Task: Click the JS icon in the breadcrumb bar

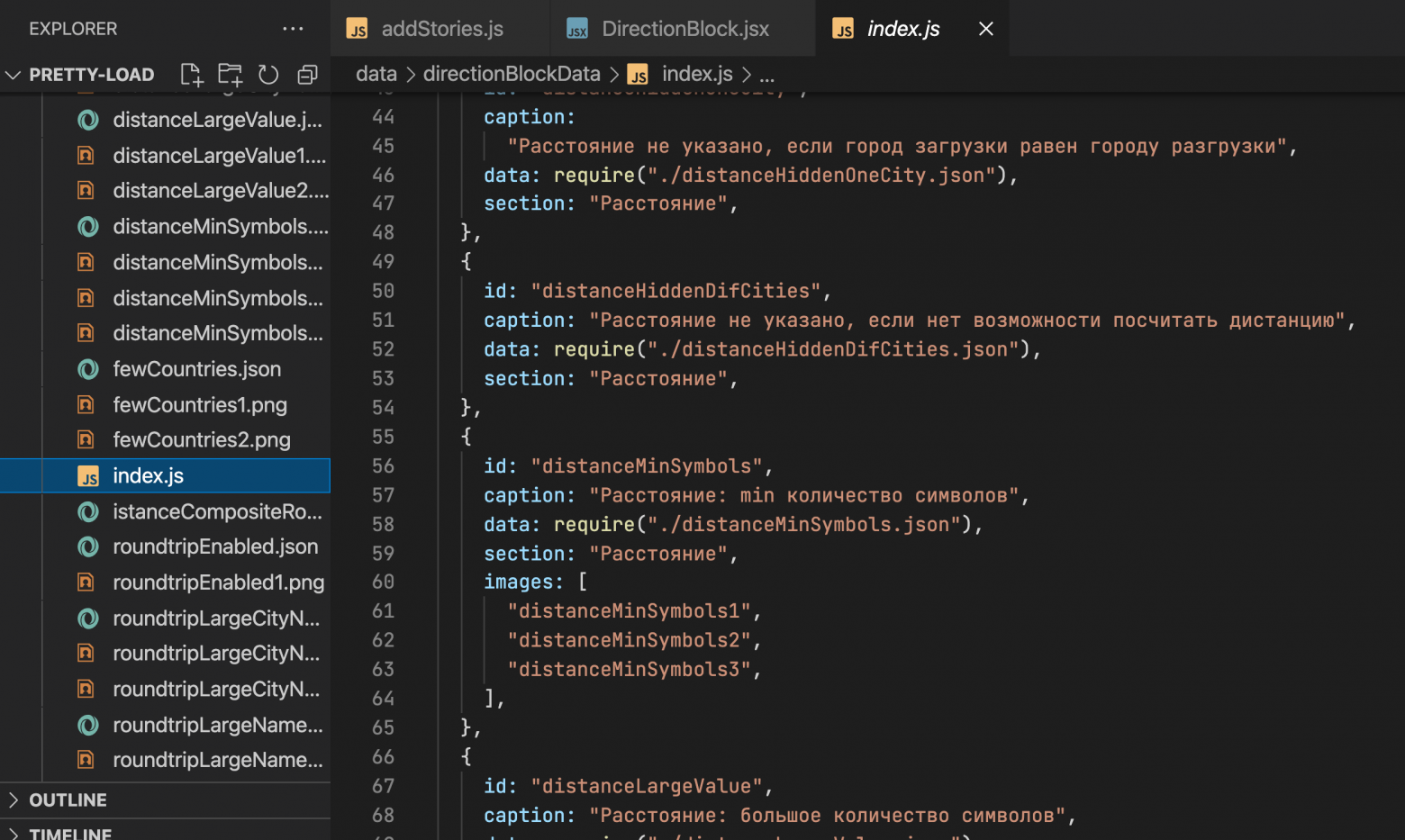Action: [639, 74]
